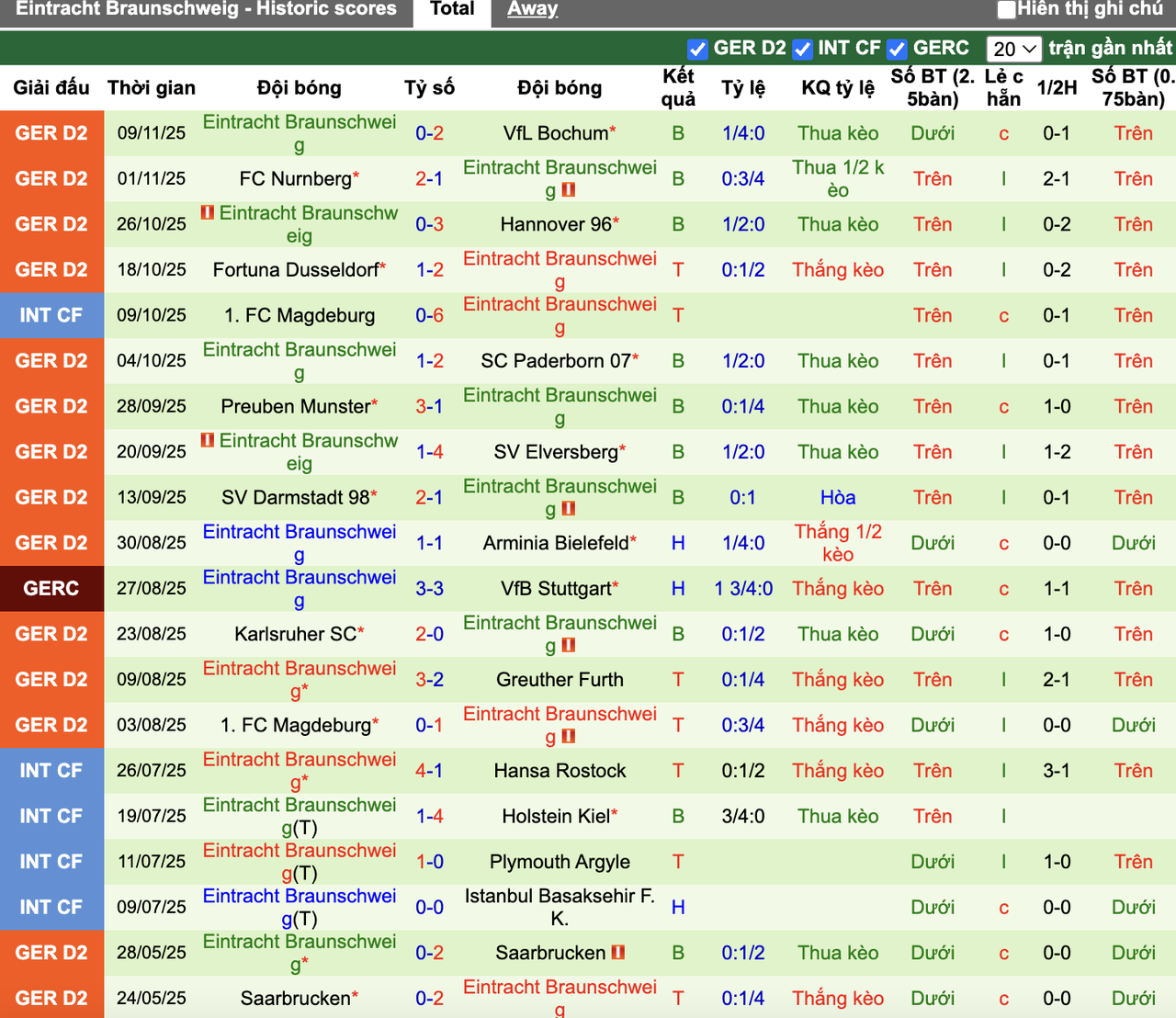Open Hansa Rostock team link

tap(560, 771)
